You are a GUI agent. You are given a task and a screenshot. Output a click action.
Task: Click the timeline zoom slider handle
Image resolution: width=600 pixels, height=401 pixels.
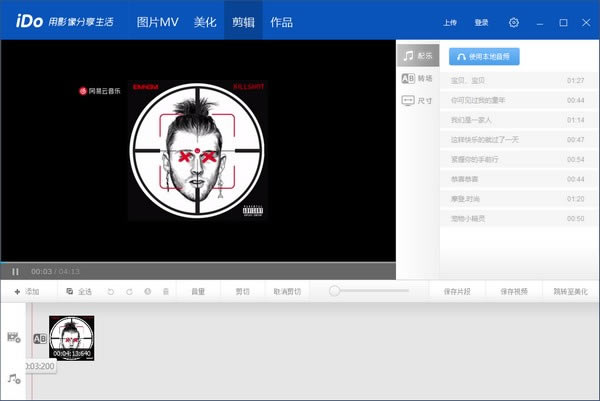click(335, 291)
